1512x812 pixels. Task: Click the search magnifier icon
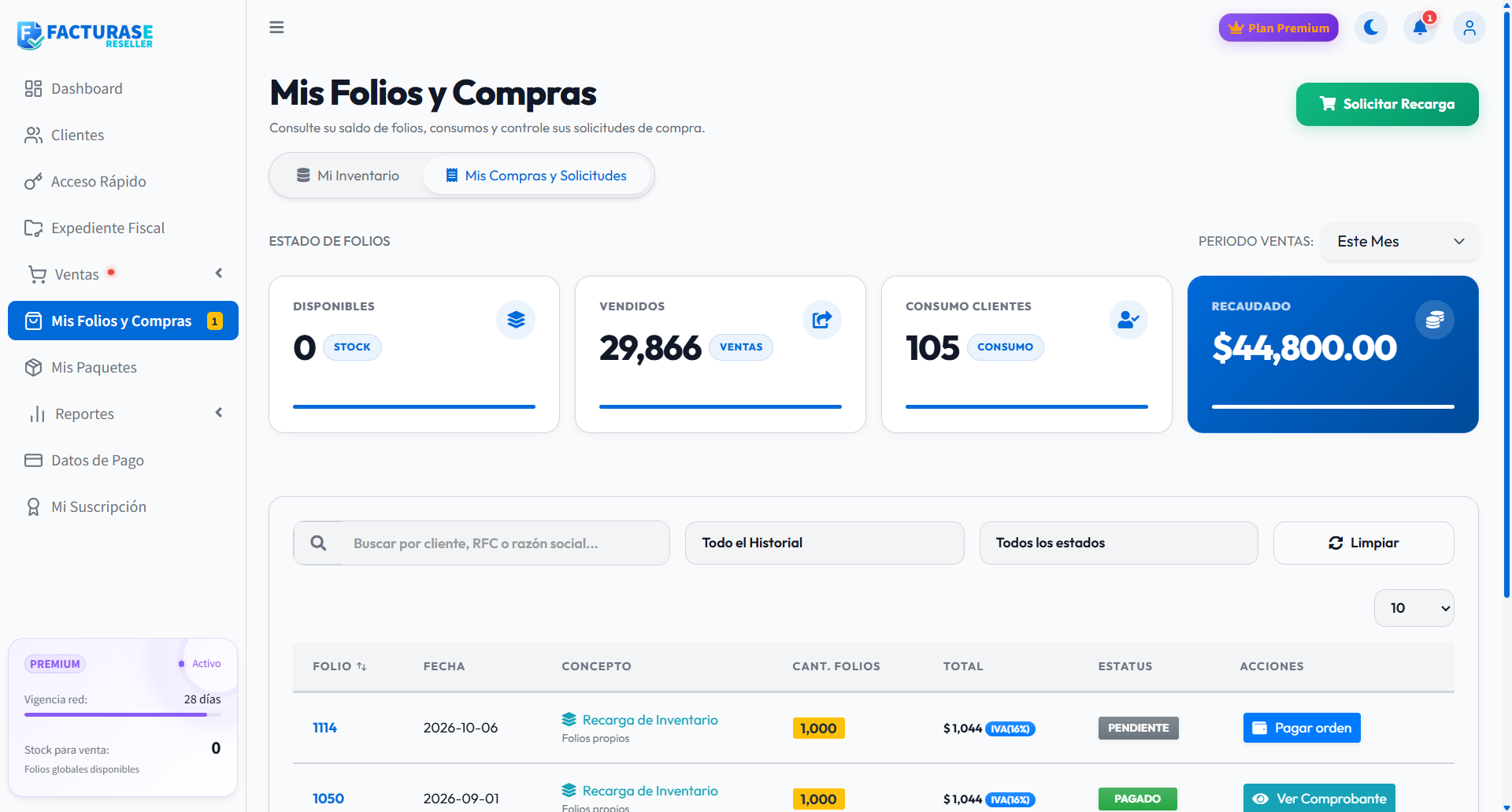[318, 543]
